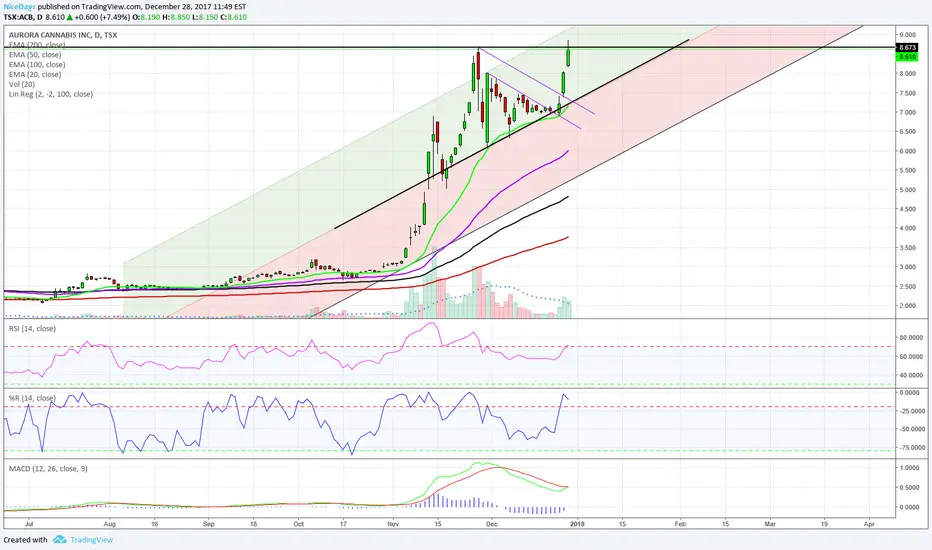This screenshot has height=550, width=932.
Task: Click the Vol (20) indicator label
Action: (21, 84)
